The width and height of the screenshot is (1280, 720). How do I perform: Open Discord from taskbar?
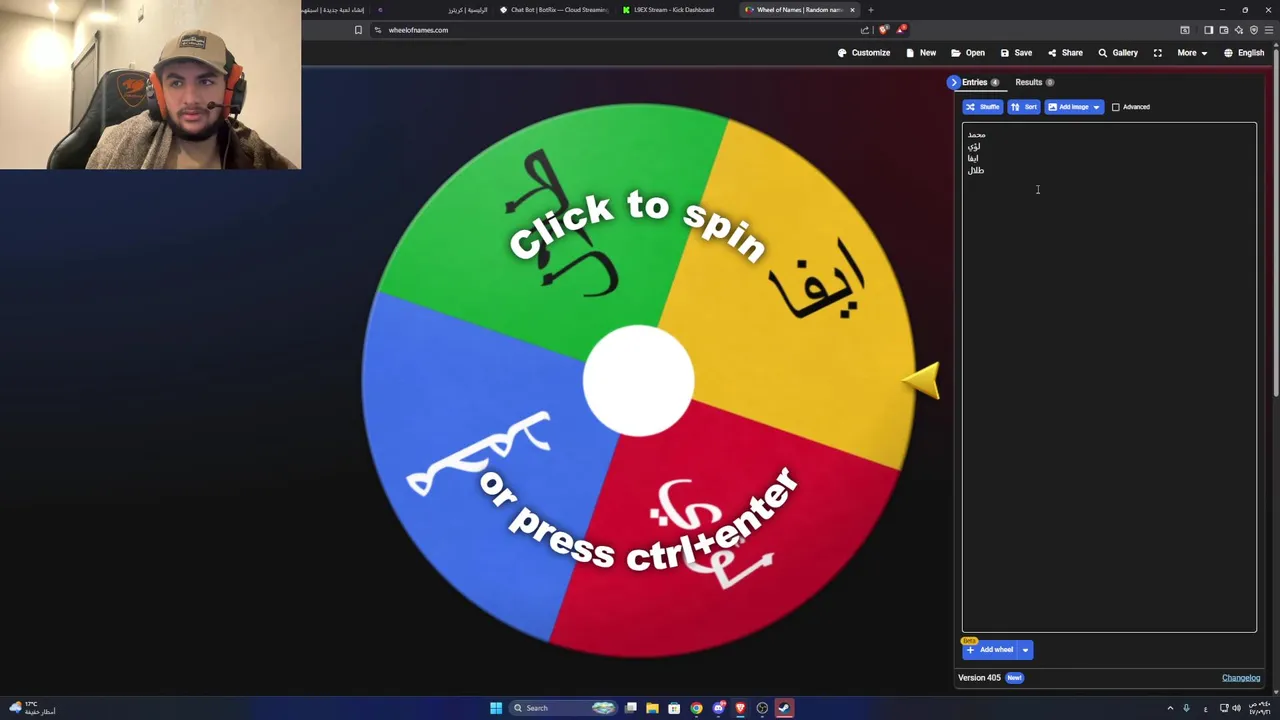718,708
